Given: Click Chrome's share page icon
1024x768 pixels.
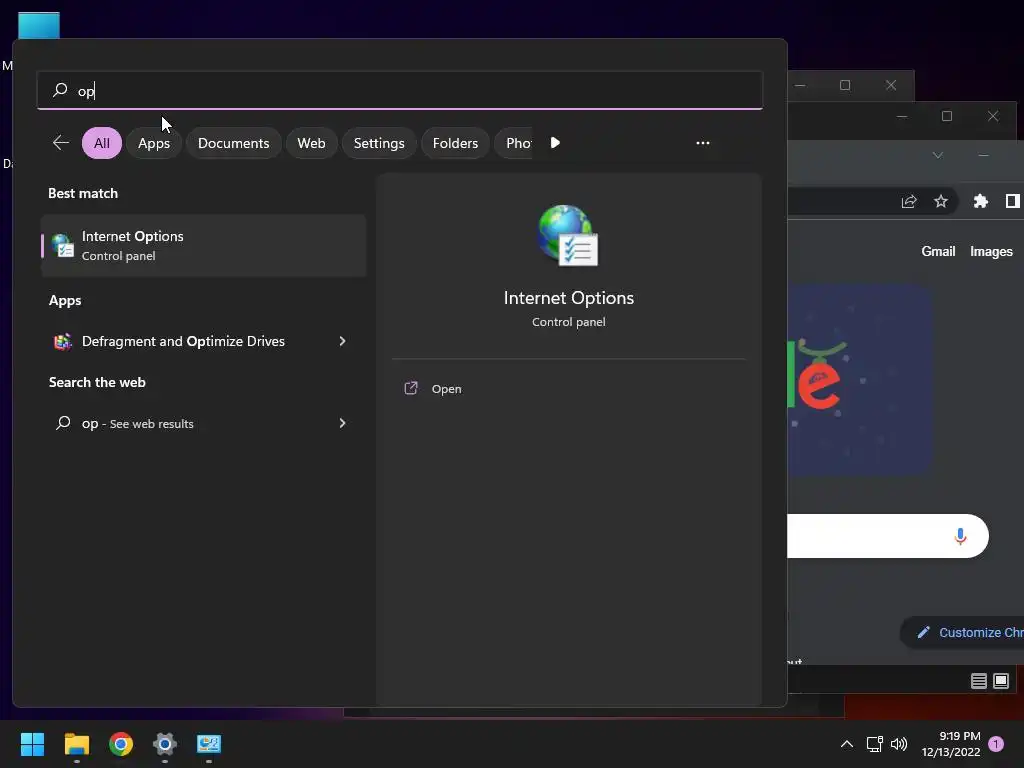Looking at the screenshot, I should 909,201.
